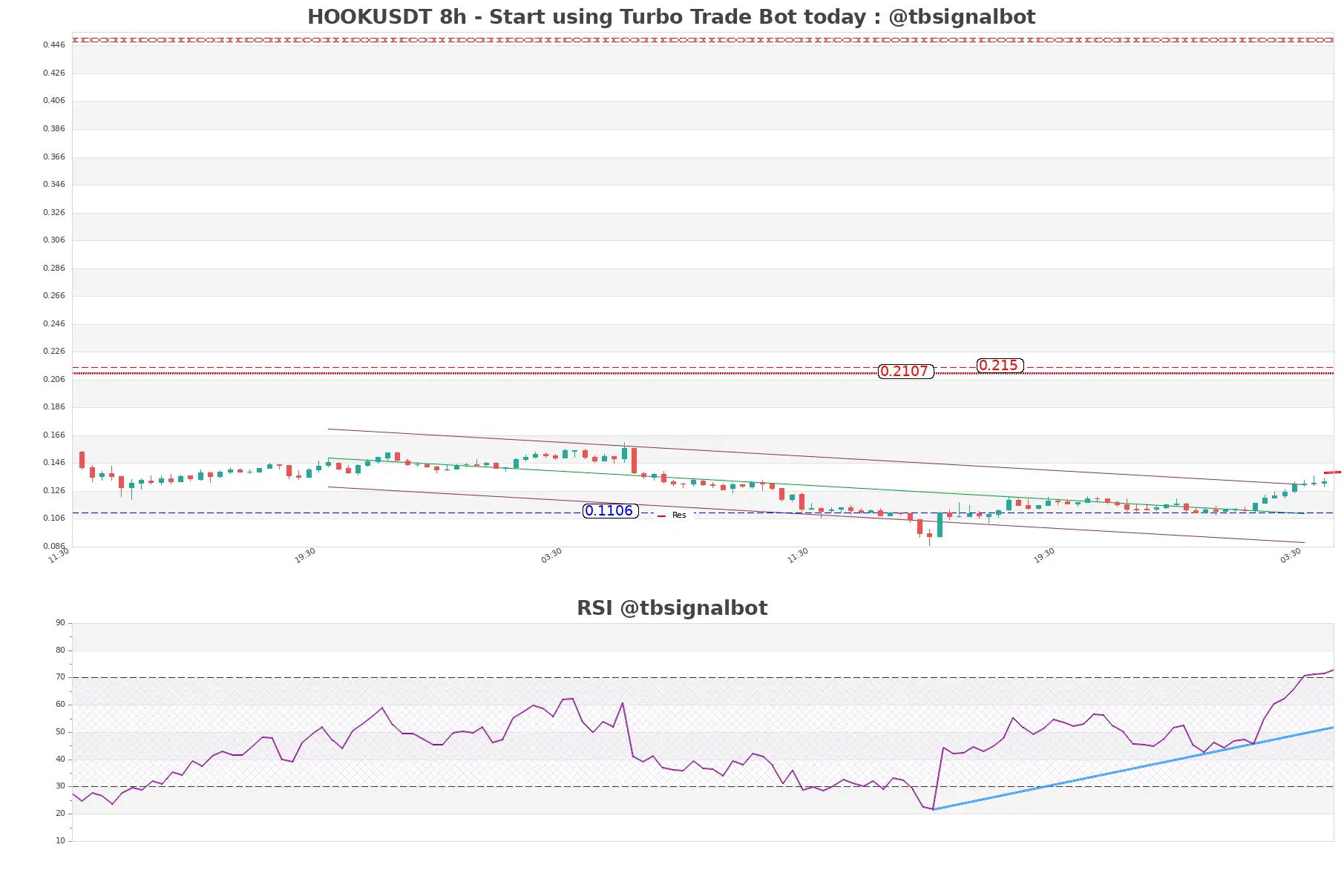The image size is (1344, 896).
Task: Click the 0.226 price axis label
Action: (x=53, y=351)
